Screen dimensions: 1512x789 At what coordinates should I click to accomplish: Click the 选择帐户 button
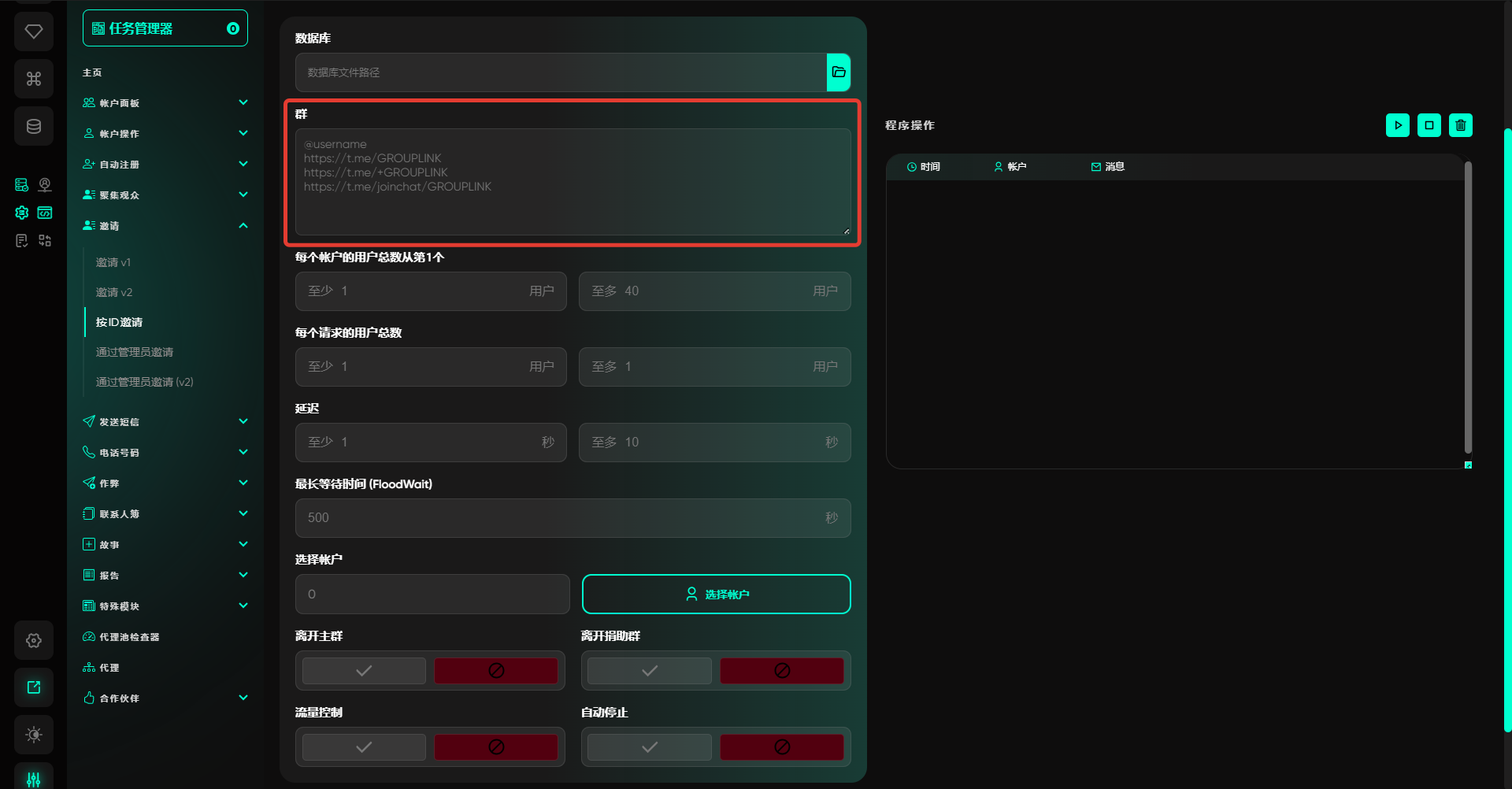pyautogui.click(x=716, y=595)
